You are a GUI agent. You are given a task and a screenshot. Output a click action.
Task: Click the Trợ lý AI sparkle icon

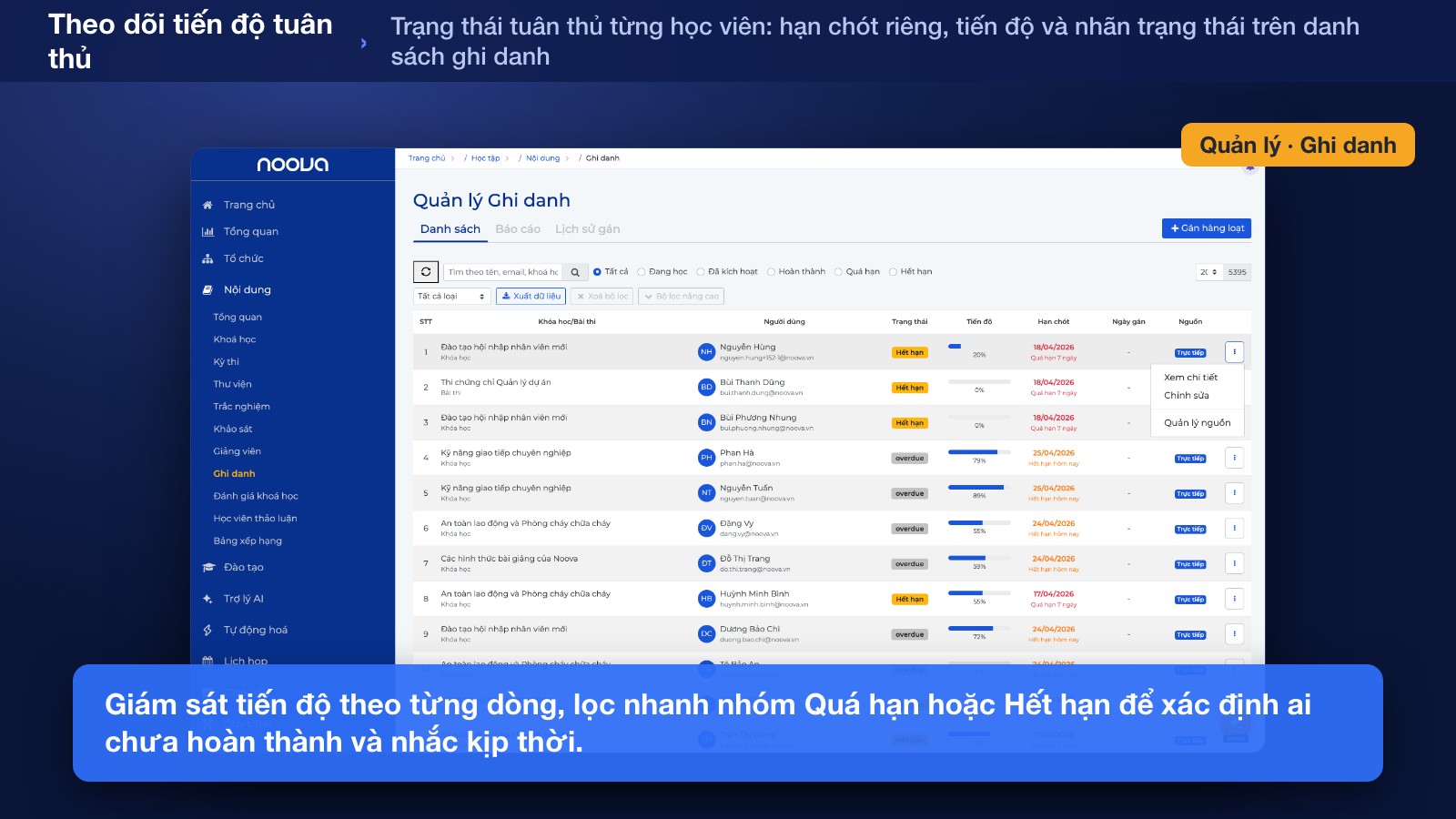[207, 599]
